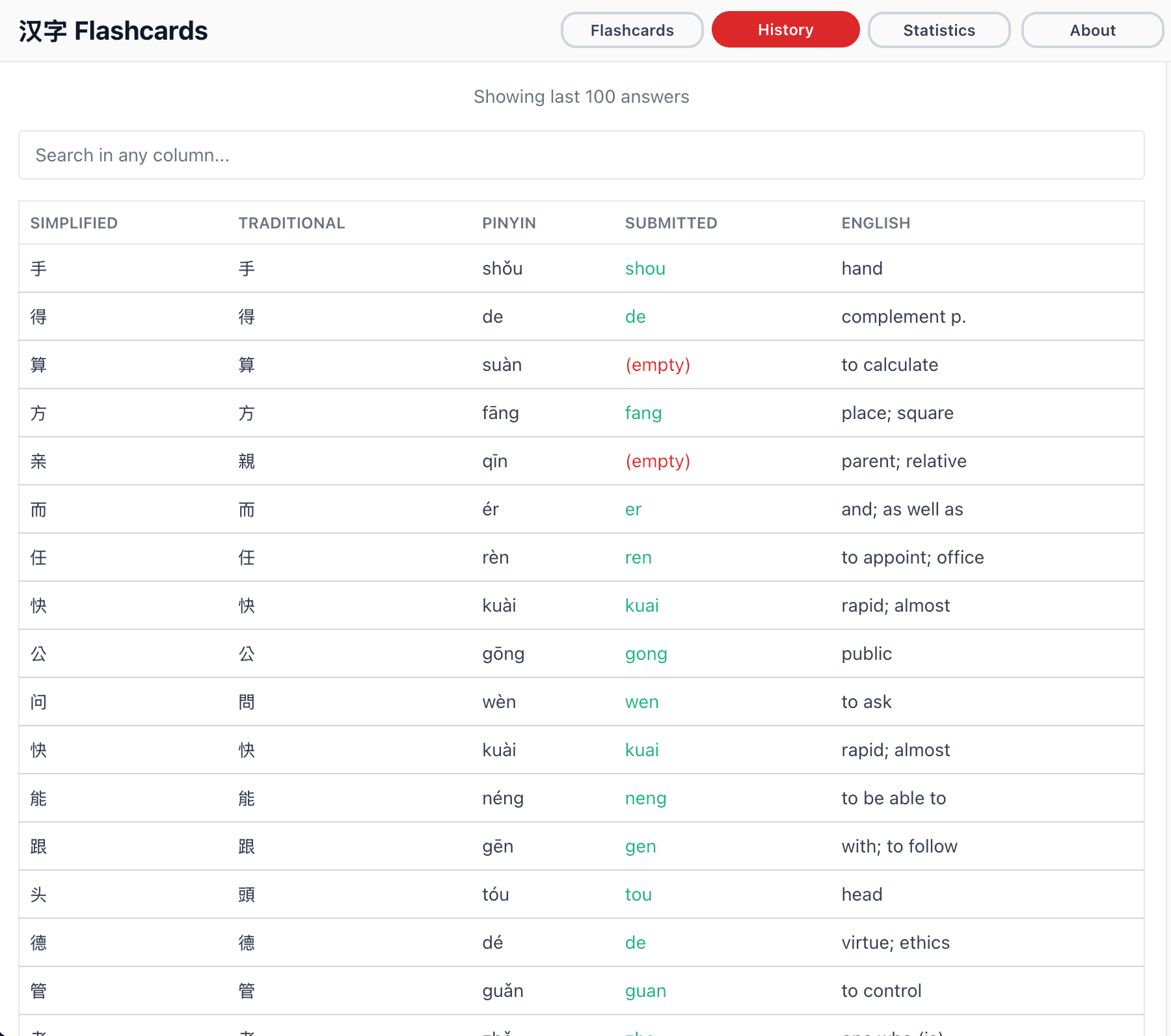Click the ENGLISH column header
1171x1036 pixels.
(x=876, y=223)
